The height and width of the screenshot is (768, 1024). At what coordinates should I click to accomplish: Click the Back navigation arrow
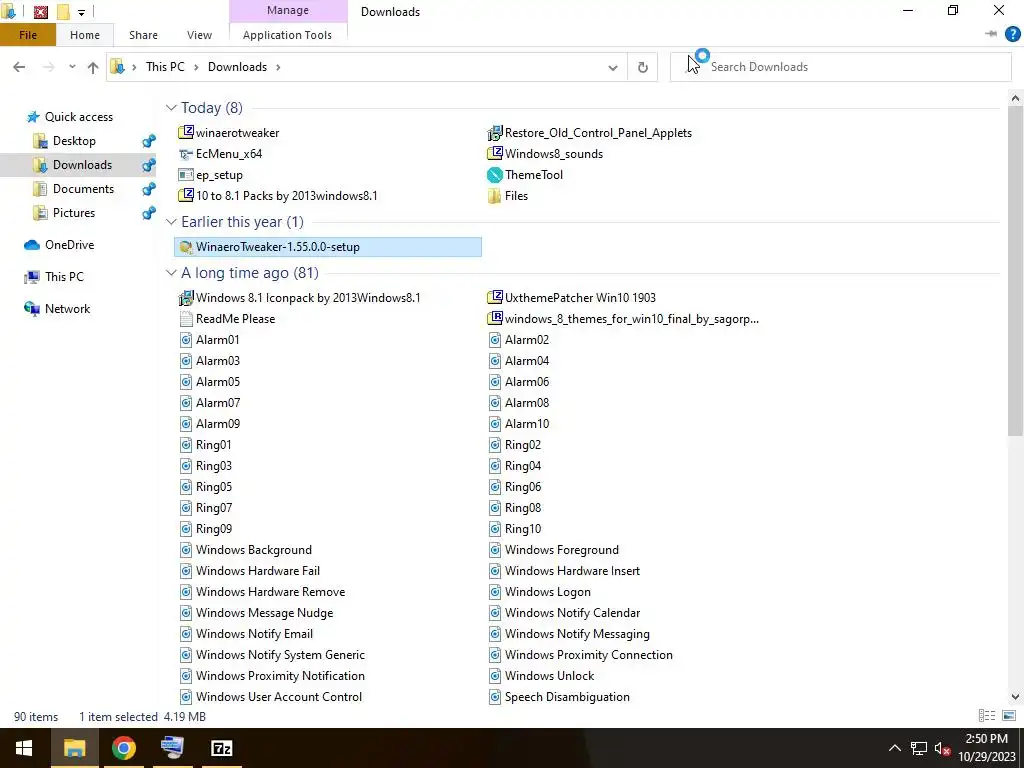pyautogui.click(x=19, y=67)
